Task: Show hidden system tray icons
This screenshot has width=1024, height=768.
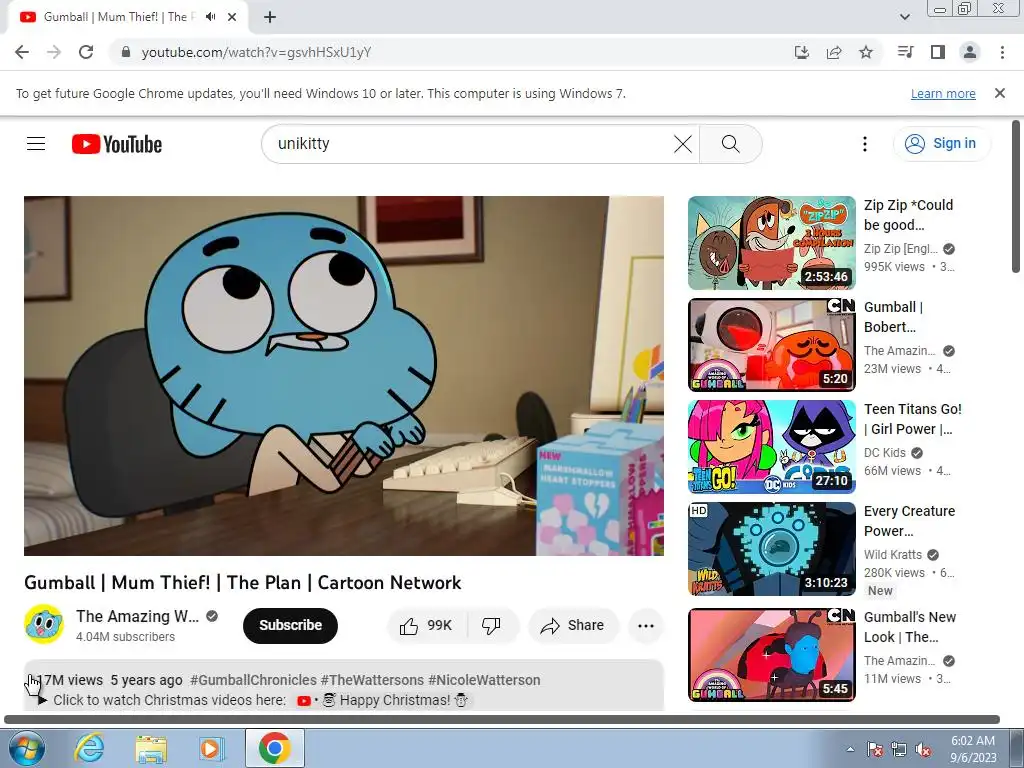Action: (850, 749)
